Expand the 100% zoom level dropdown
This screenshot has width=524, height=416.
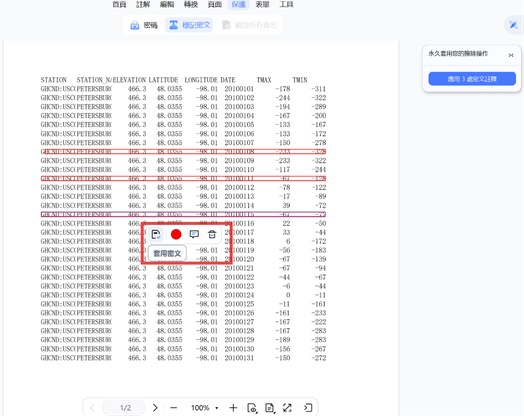pos(205,408)
